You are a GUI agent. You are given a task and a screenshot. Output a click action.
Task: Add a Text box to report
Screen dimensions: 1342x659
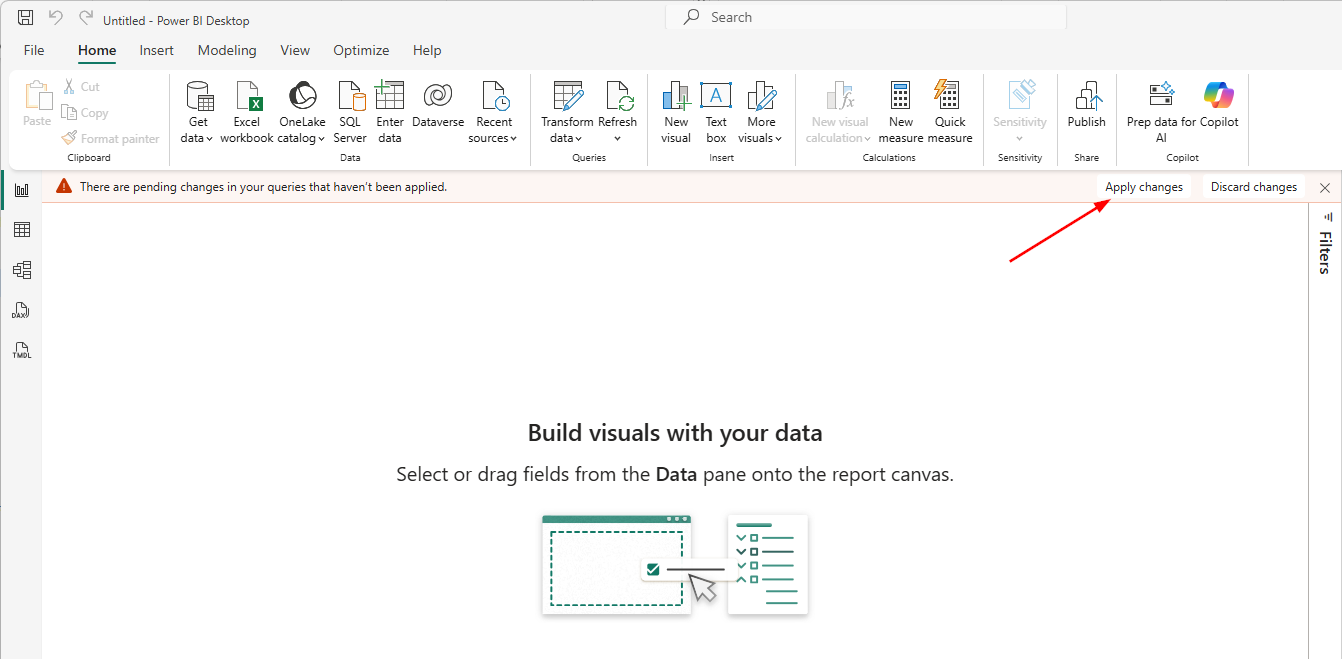coord(716,98)
